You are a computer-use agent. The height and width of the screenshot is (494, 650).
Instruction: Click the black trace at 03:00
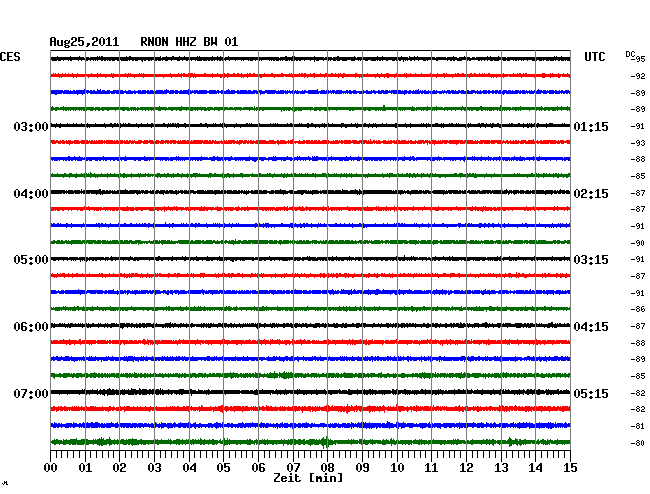tap(310, 125)
